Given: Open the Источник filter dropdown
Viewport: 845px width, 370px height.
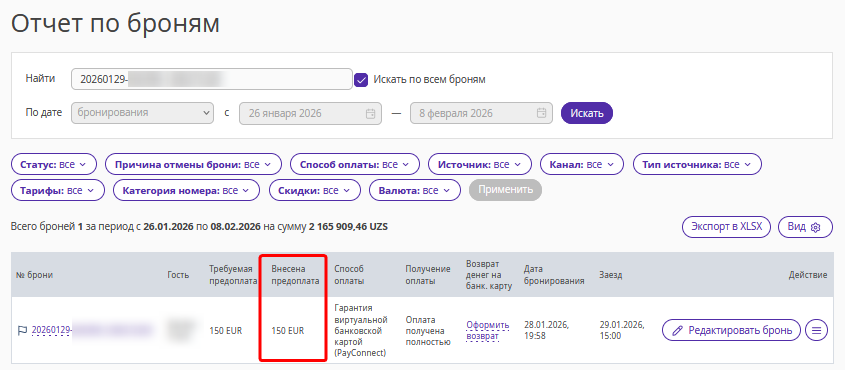Looking at the screenshot, I should tap(480, 164).
